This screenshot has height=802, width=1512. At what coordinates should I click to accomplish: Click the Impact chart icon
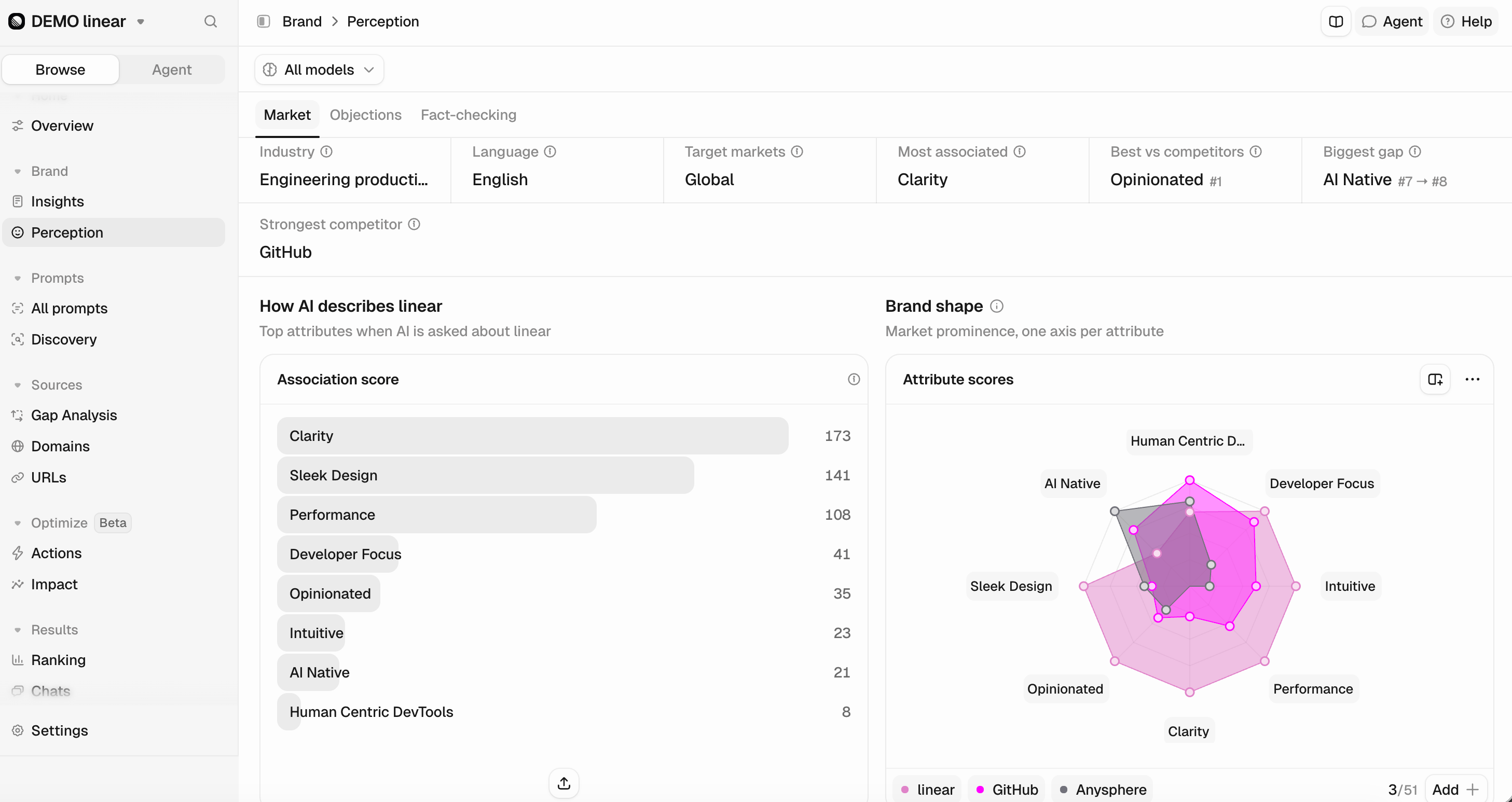(18, 584)
